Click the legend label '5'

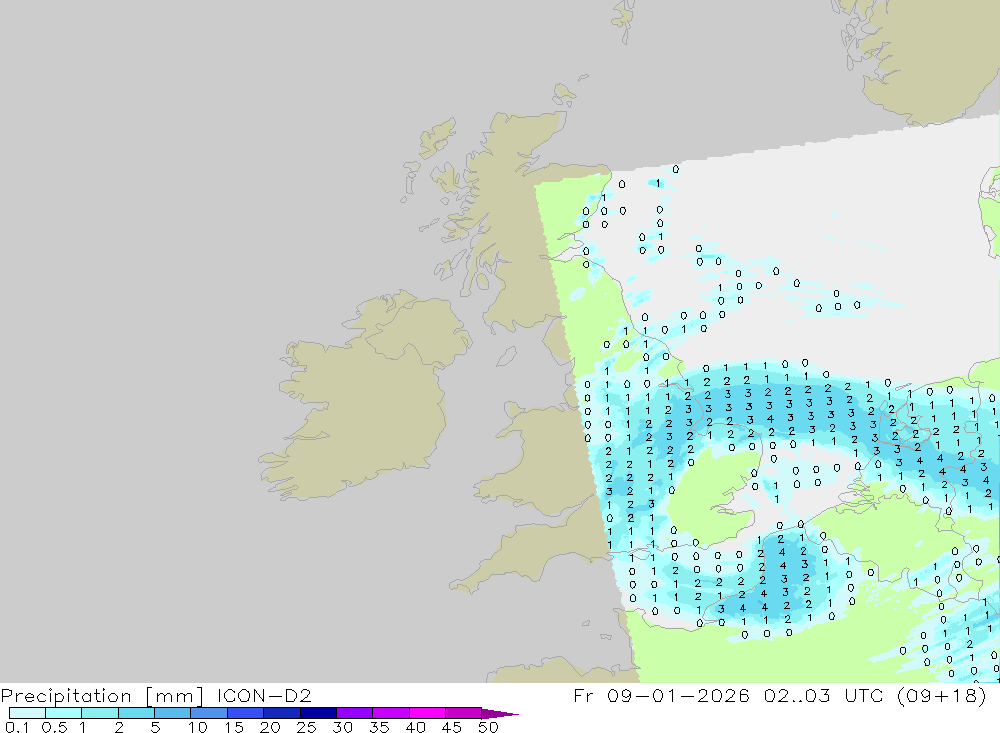pyautogui.click(x=155, y=727)
